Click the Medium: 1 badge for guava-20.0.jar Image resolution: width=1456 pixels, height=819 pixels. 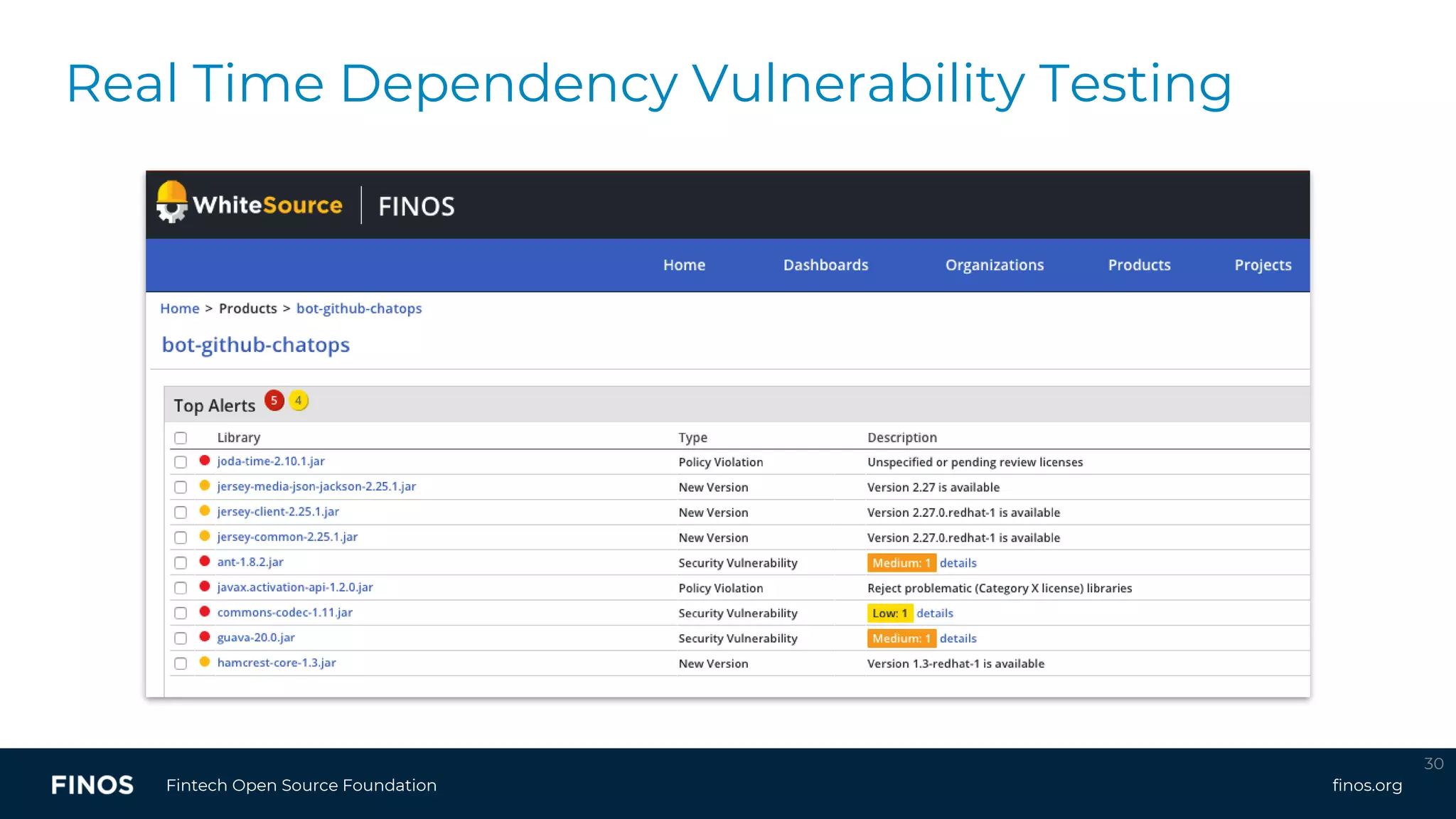point(901,638)
